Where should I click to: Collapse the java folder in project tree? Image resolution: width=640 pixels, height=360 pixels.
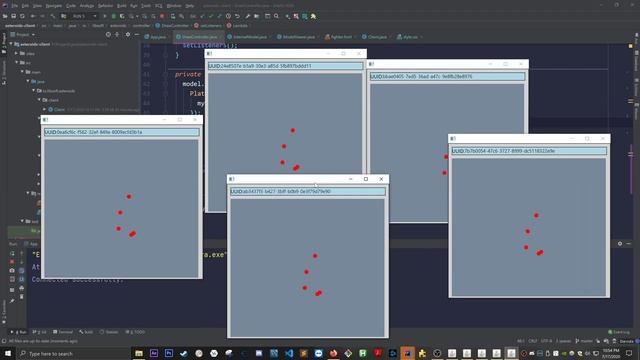click(29, 81)
